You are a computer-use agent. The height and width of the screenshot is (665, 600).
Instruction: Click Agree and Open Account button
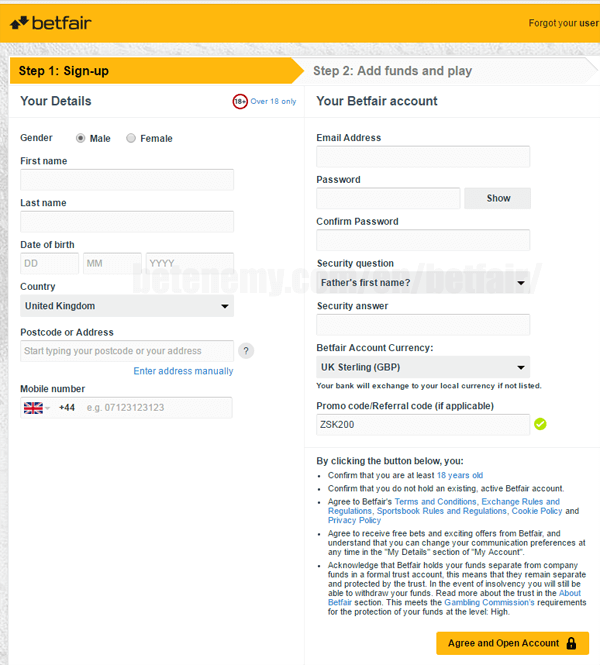512,643
